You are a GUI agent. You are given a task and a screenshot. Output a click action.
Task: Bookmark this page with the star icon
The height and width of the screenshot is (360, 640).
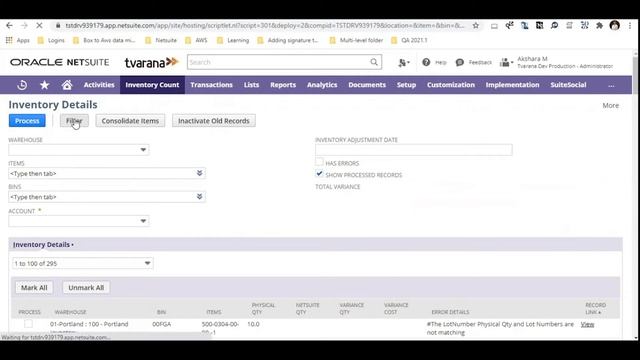click(x=476, y=25)
